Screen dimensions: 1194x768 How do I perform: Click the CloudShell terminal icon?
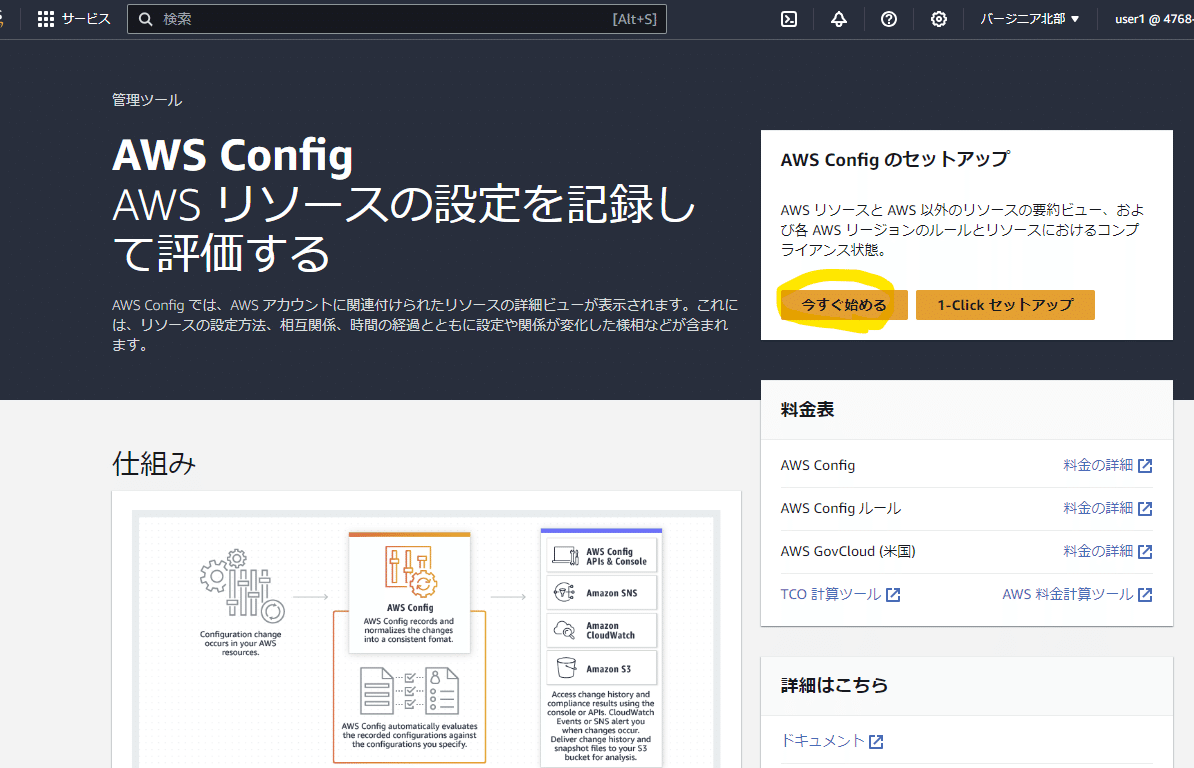click(x=789, y=19)
